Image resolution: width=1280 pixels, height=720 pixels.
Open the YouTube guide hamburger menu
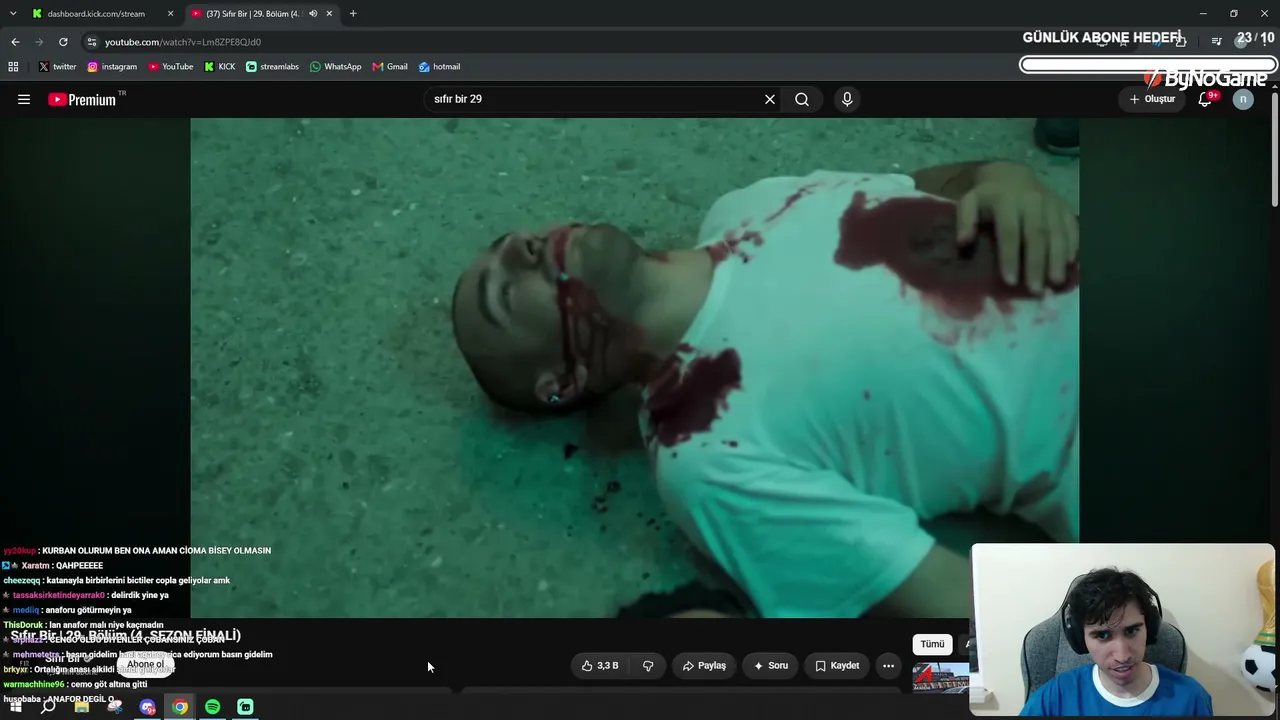pos(24,99)
